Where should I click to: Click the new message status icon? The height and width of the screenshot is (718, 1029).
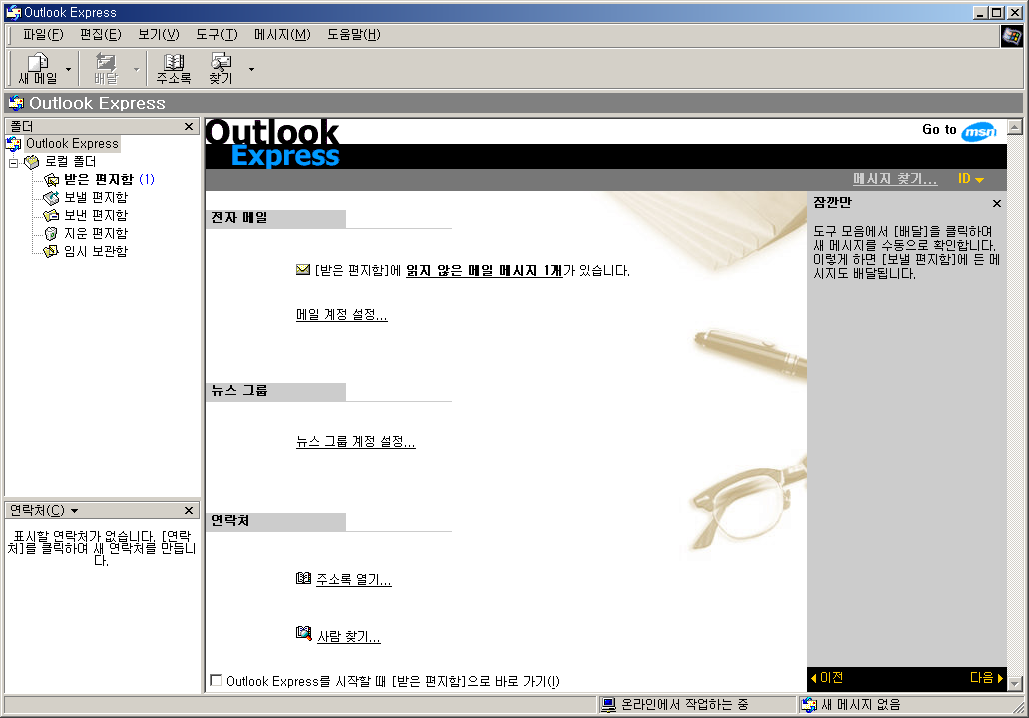point(809,705)
